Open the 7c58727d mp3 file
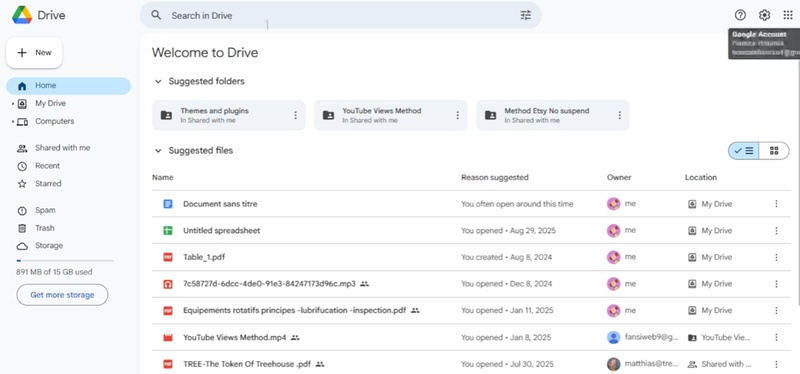Viewport: 800px width, 374px height. point(269,284)
